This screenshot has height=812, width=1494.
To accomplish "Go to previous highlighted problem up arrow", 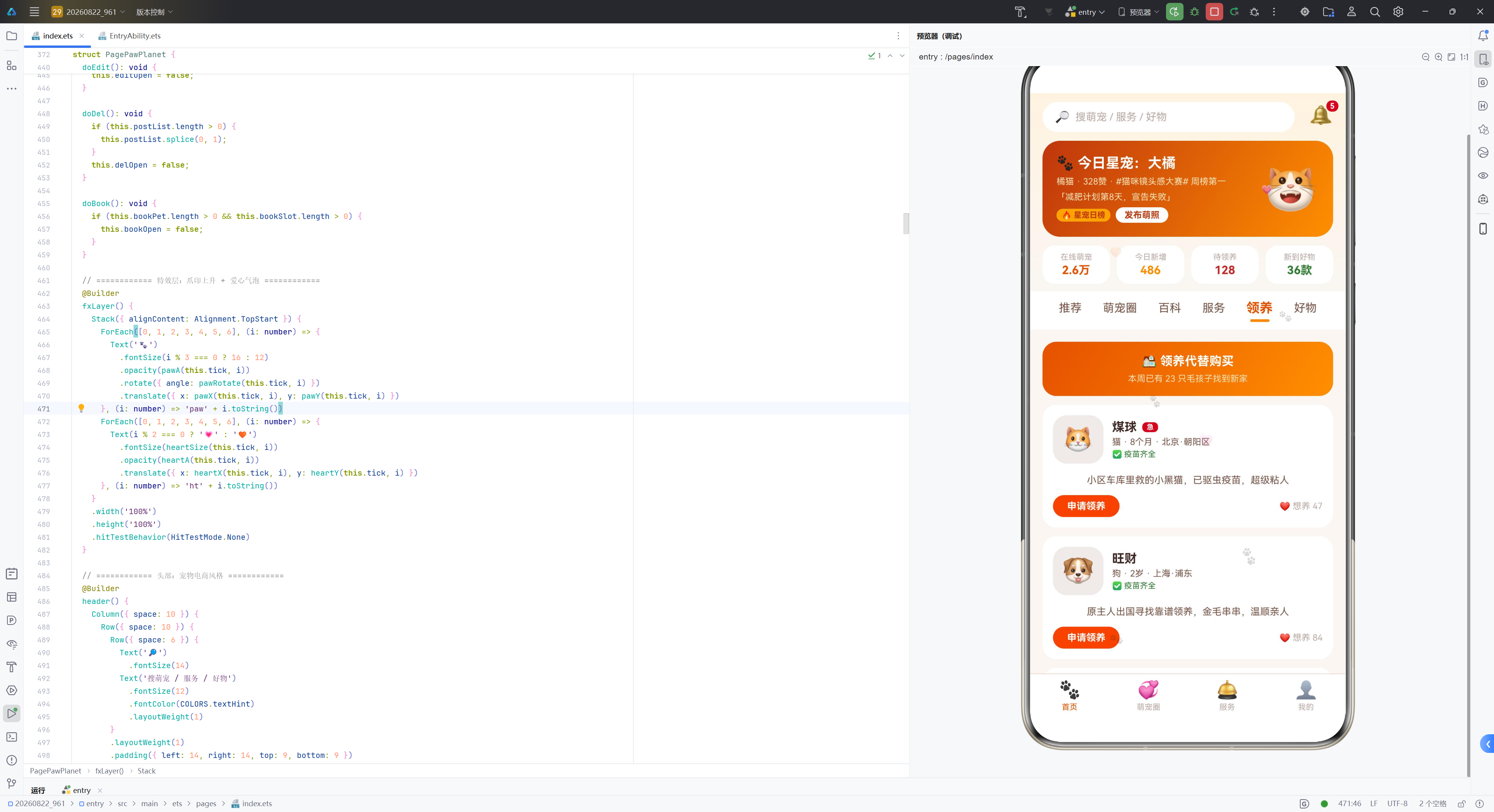I will pyautogui.click(x=890, y=56).
